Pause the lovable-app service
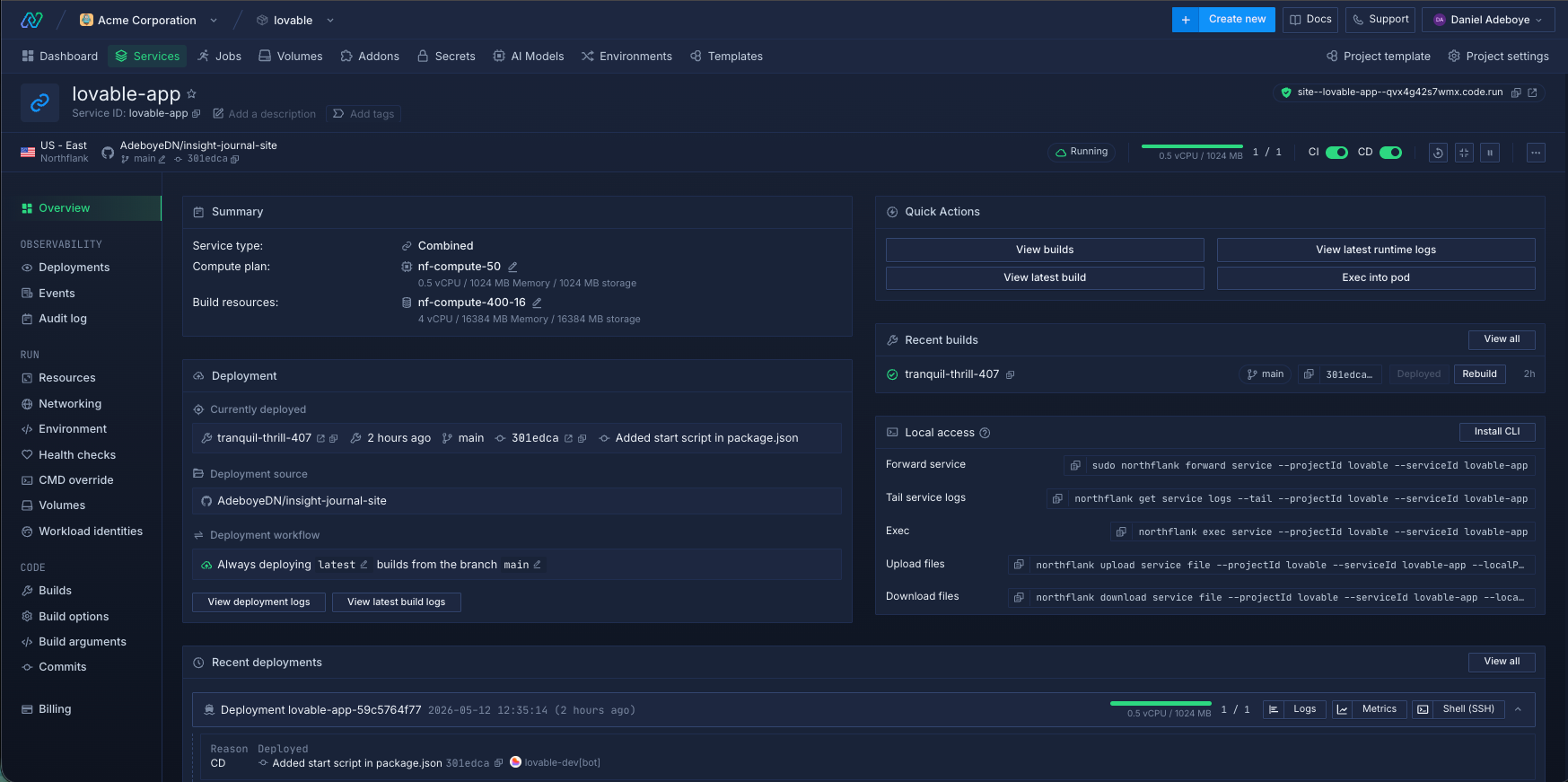This screenshot has width=1568, height=782. tap(1490, 153)
